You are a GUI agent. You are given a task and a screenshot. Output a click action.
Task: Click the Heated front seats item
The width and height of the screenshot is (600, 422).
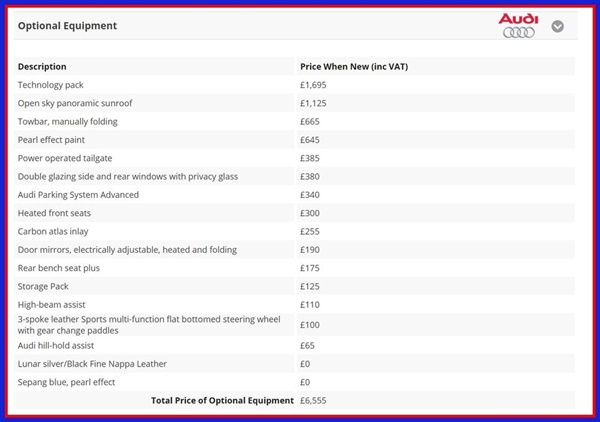pos(58,213)
